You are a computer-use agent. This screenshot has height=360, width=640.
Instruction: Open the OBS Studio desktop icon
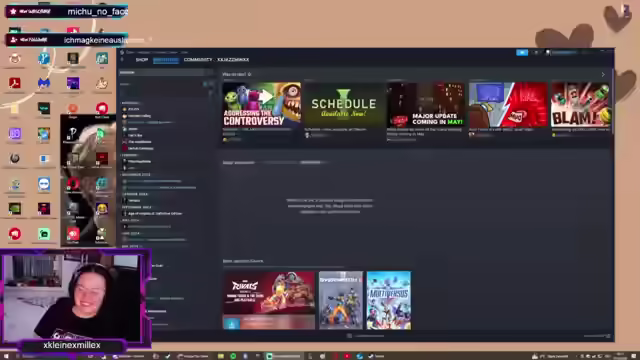pos(15,159)
